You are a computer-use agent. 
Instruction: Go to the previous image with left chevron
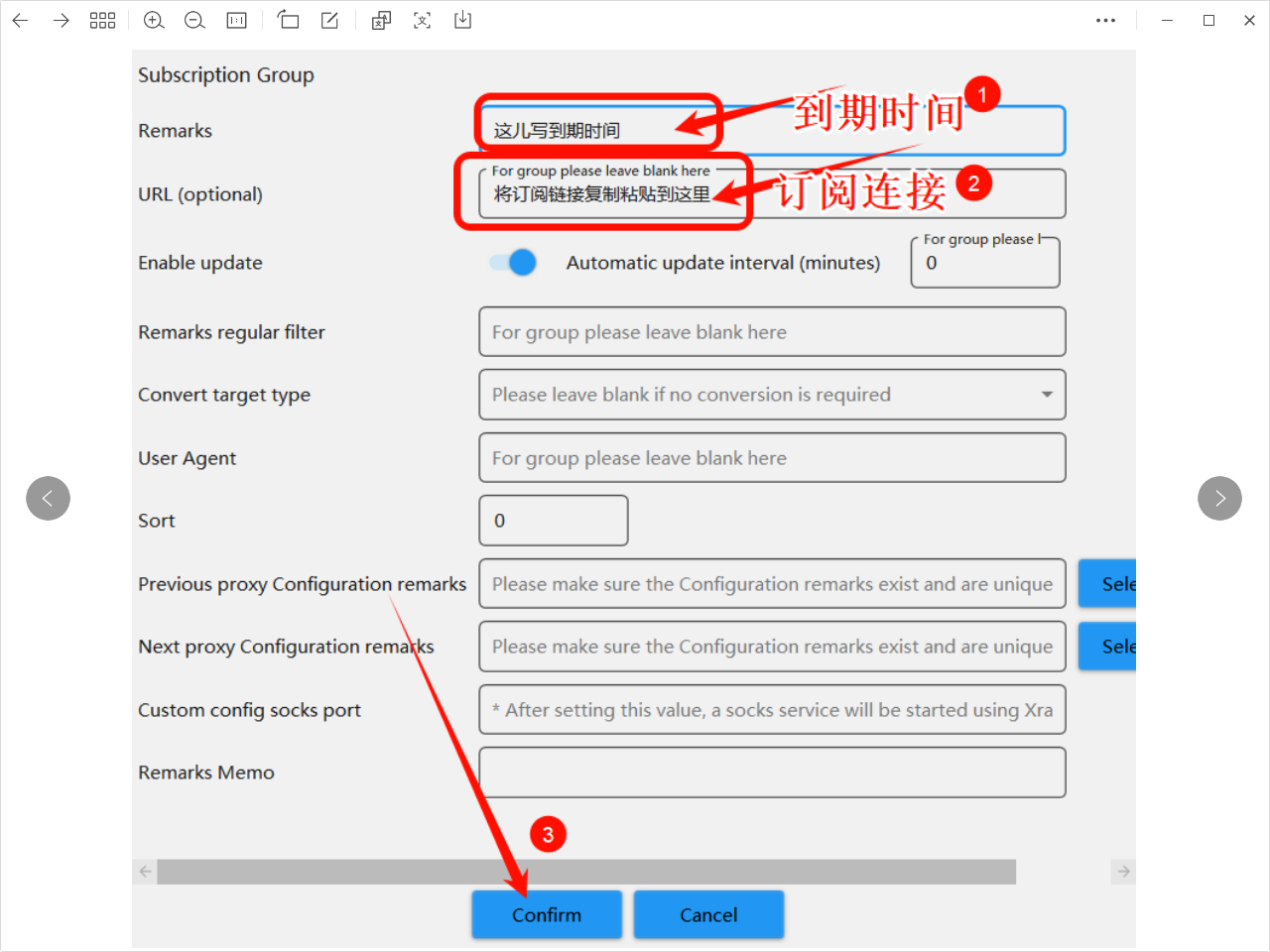(48, 498)
